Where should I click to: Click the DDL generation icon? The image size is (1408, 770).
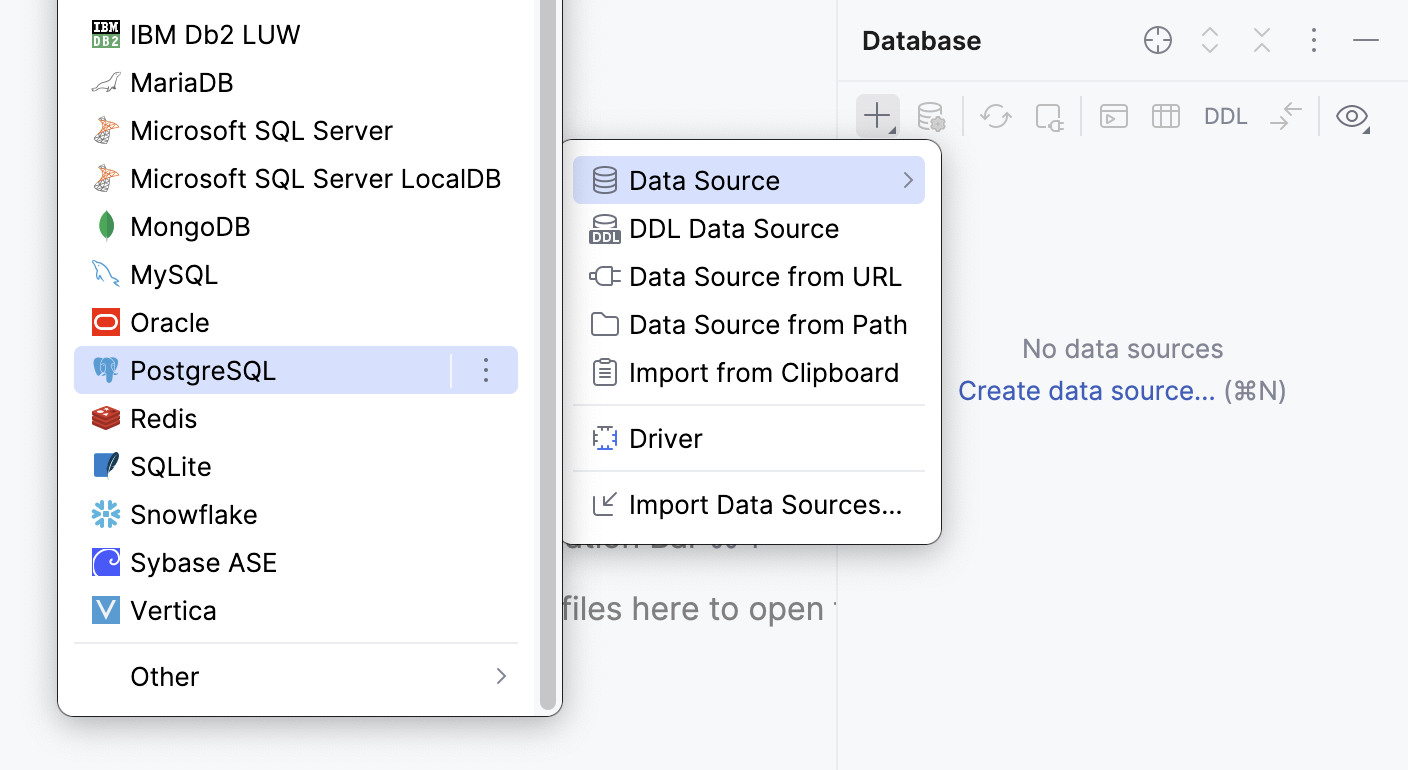[x=1225, y=116]
